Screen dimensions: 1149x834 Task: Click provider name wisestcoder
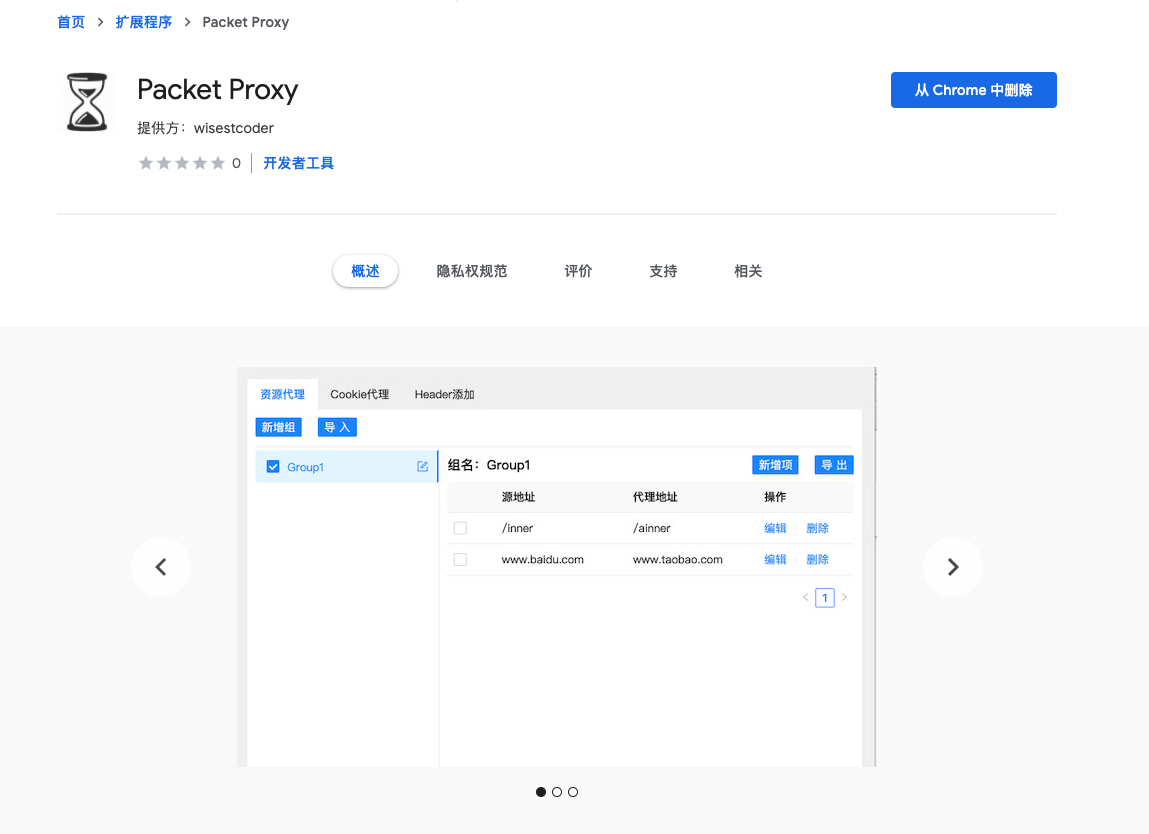click(x=234, y=128)
